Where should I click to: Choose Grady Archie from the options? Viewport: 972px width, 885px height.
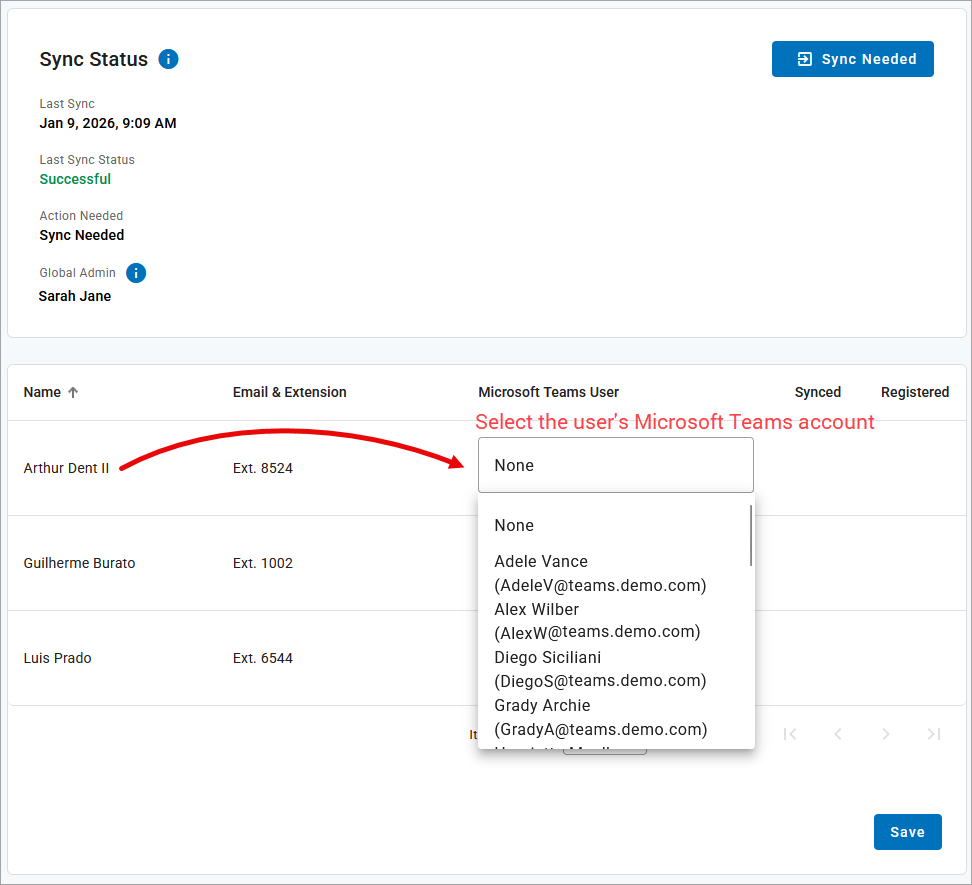600,717
